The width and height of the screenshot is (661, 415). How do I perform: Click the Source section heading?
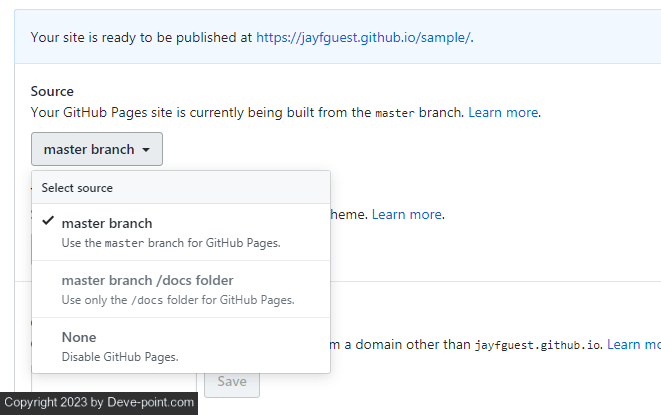pyautogui.click(x=52, y=91)
